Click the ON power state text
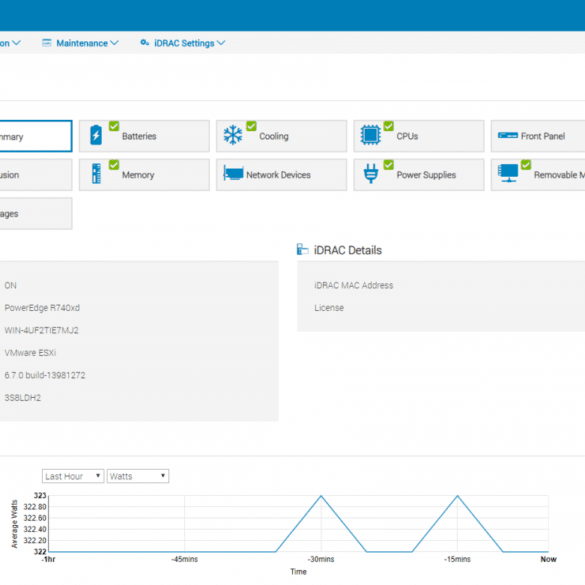585x585 pixels. [x=10, y=285]
